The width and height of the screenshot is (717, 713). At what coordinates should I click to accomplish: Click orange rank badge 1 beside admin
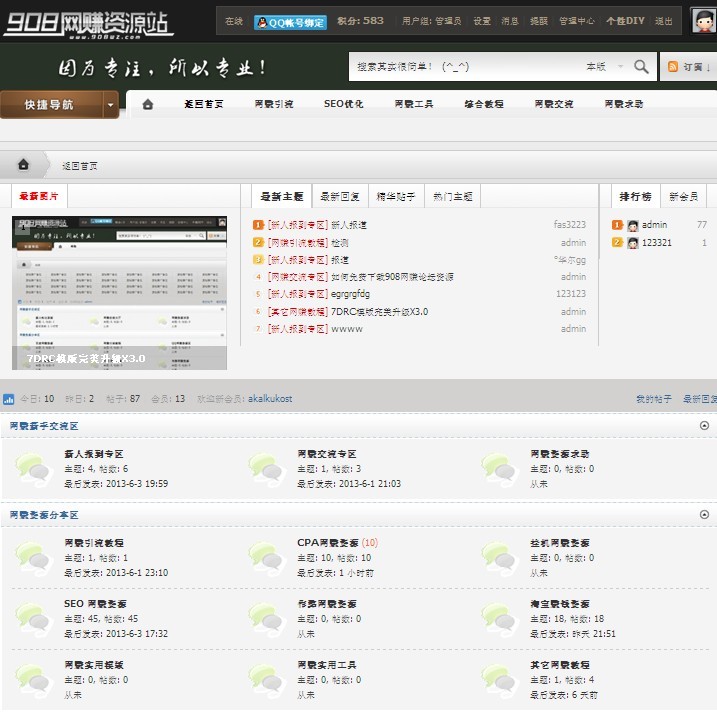tap(617, 225)
